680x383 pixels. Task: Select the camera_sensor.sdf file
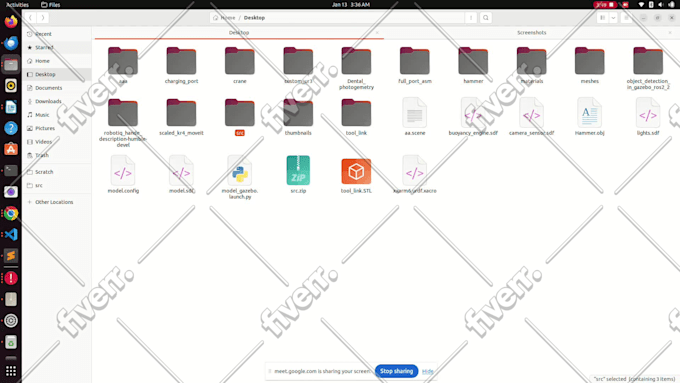(x=531, y=116)
